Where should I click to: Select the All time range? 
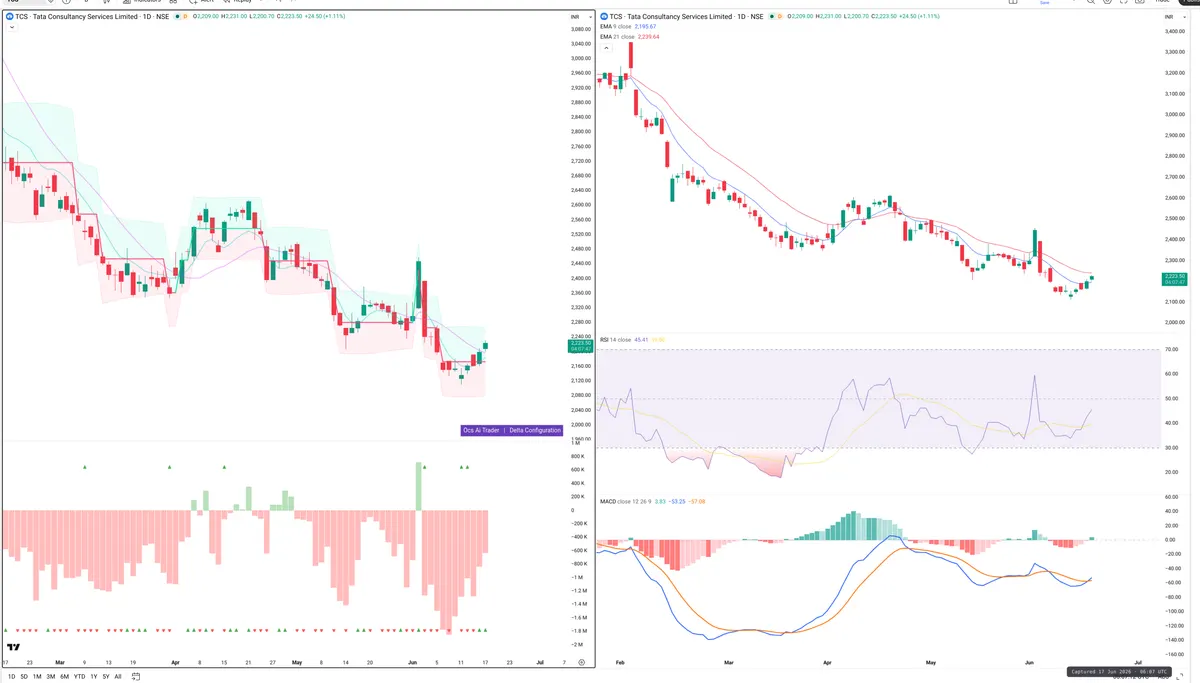tap(118, 676)
